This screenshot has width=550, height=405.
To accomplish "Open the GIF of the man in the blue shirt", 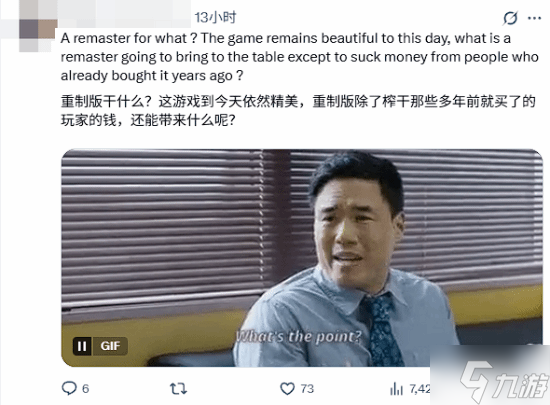I will (x=302, y=258).
